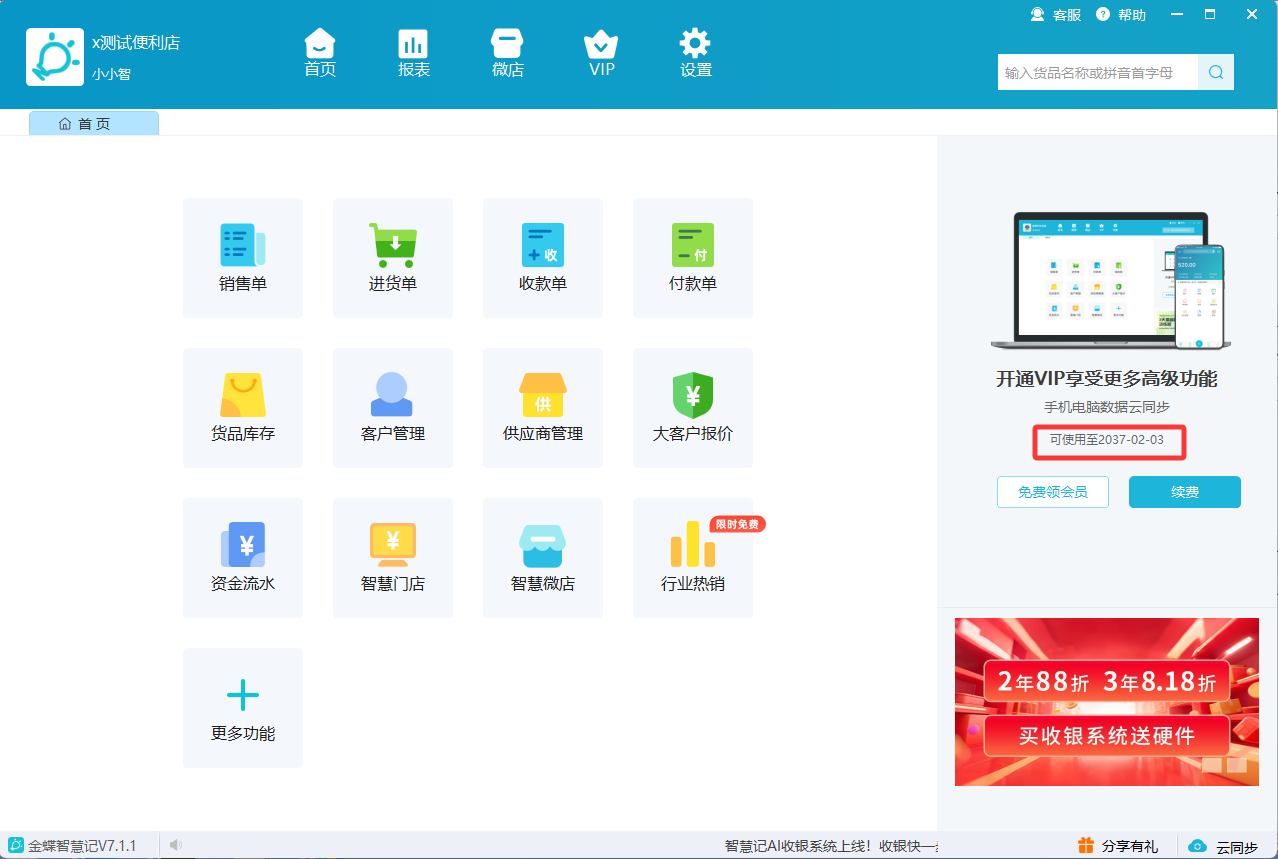Open the 销售单 sales order module

tap(243, 258)
